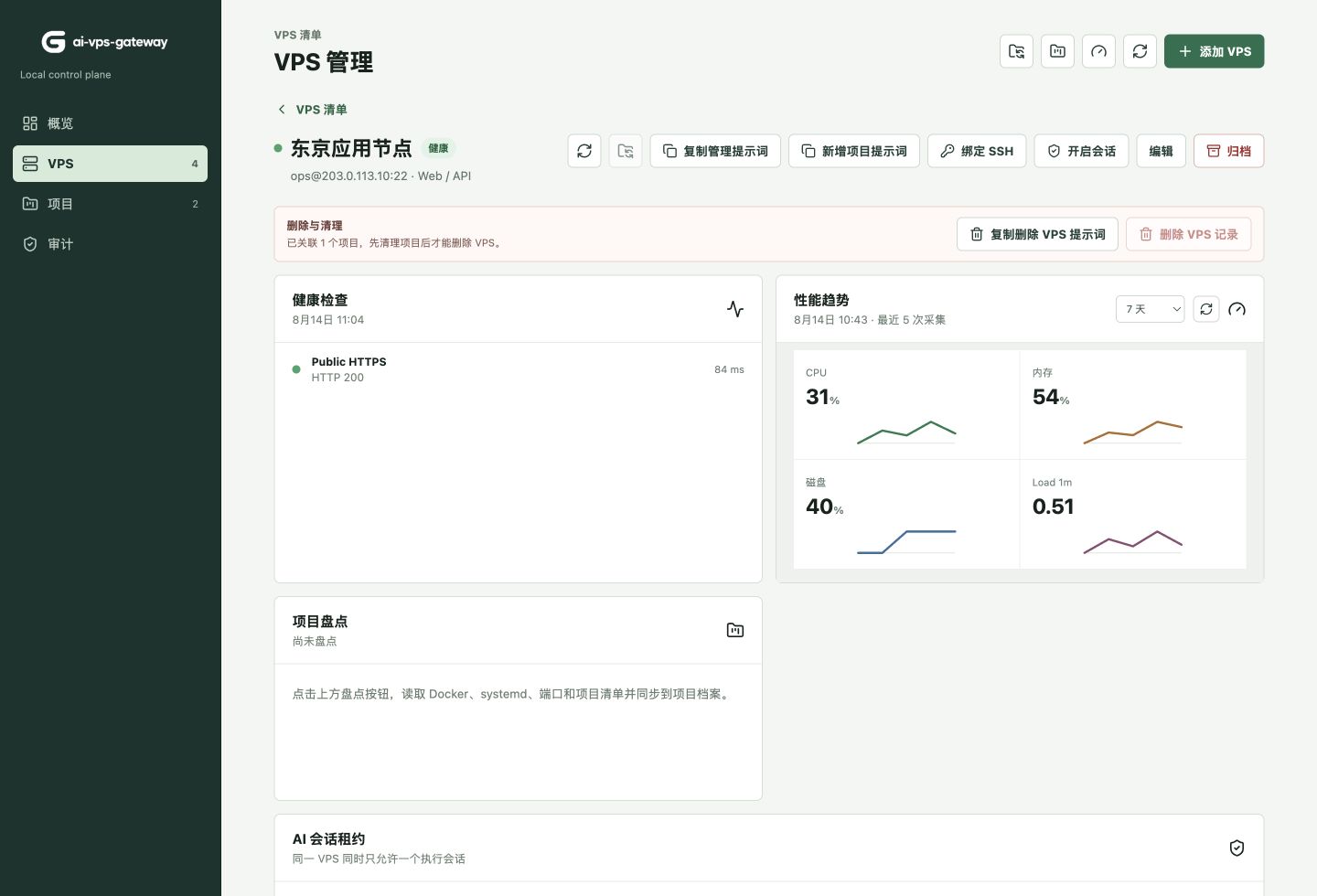Select the Public HTTPS health check row

tap(519, 369)
